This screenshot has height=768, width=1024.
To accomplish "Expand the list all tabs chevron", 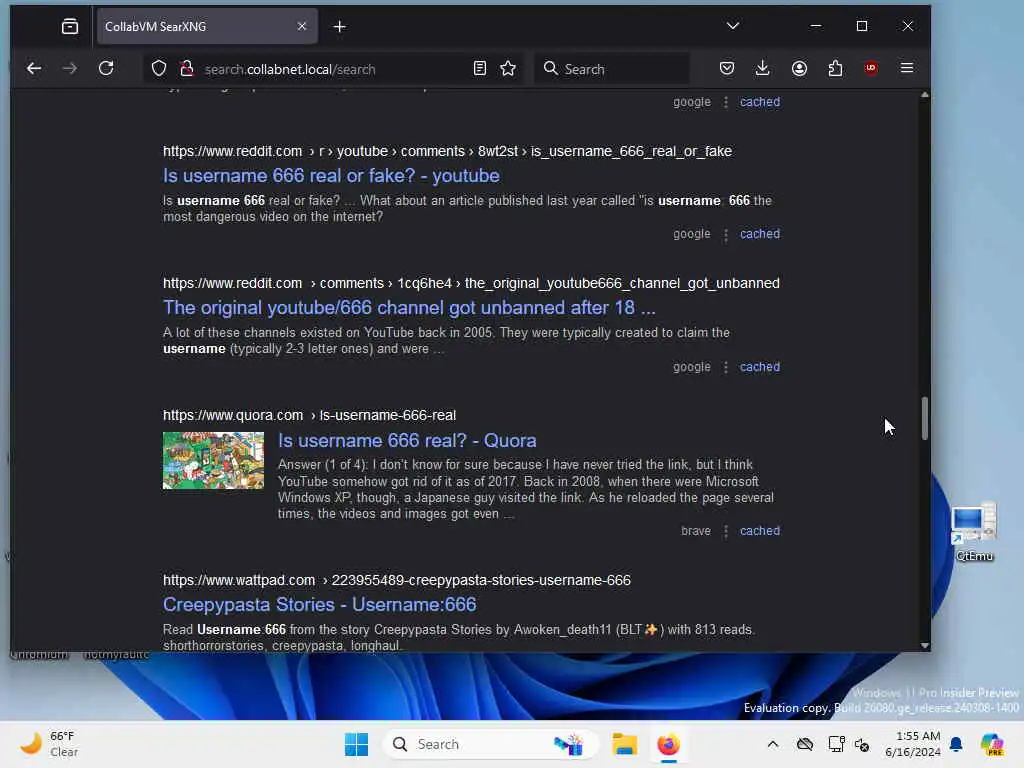I will tap(733, 26).
